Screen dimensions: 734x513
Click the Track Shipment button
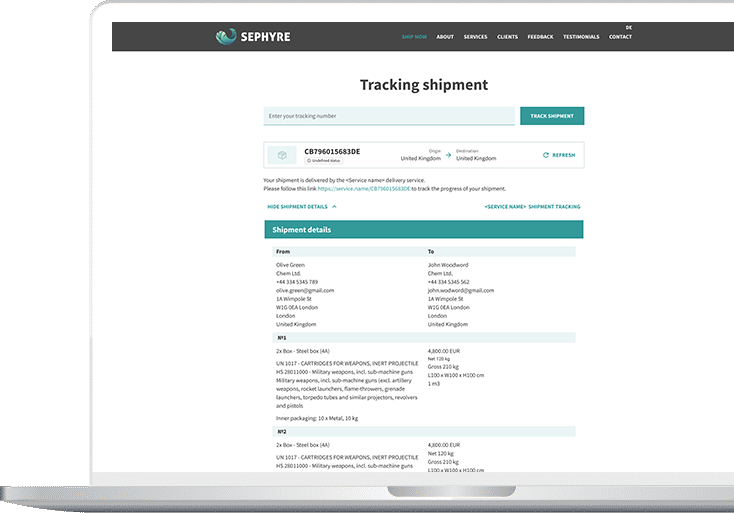click(x=552, y=116)
